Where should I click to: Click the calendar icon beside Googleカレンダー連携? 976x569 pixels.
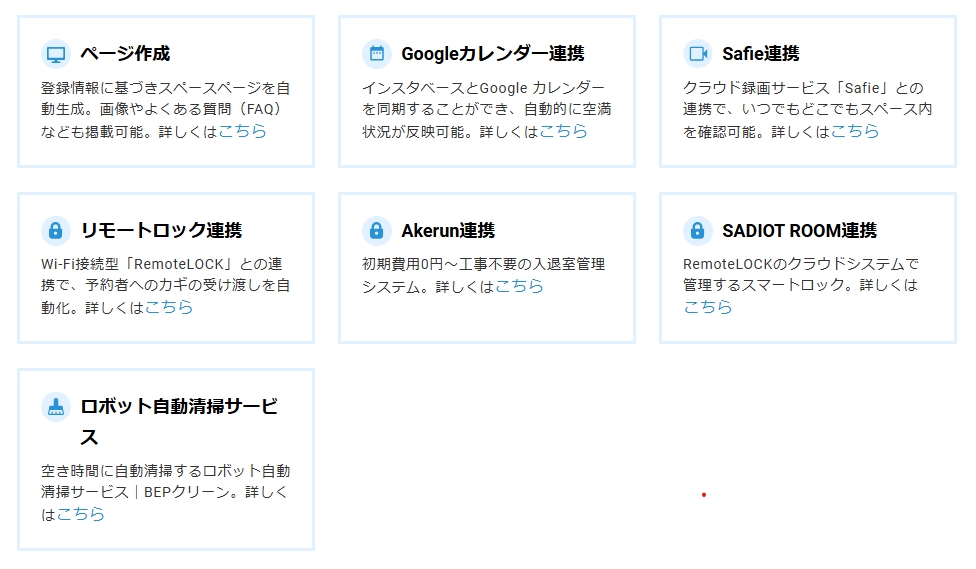tap(377, 54)
